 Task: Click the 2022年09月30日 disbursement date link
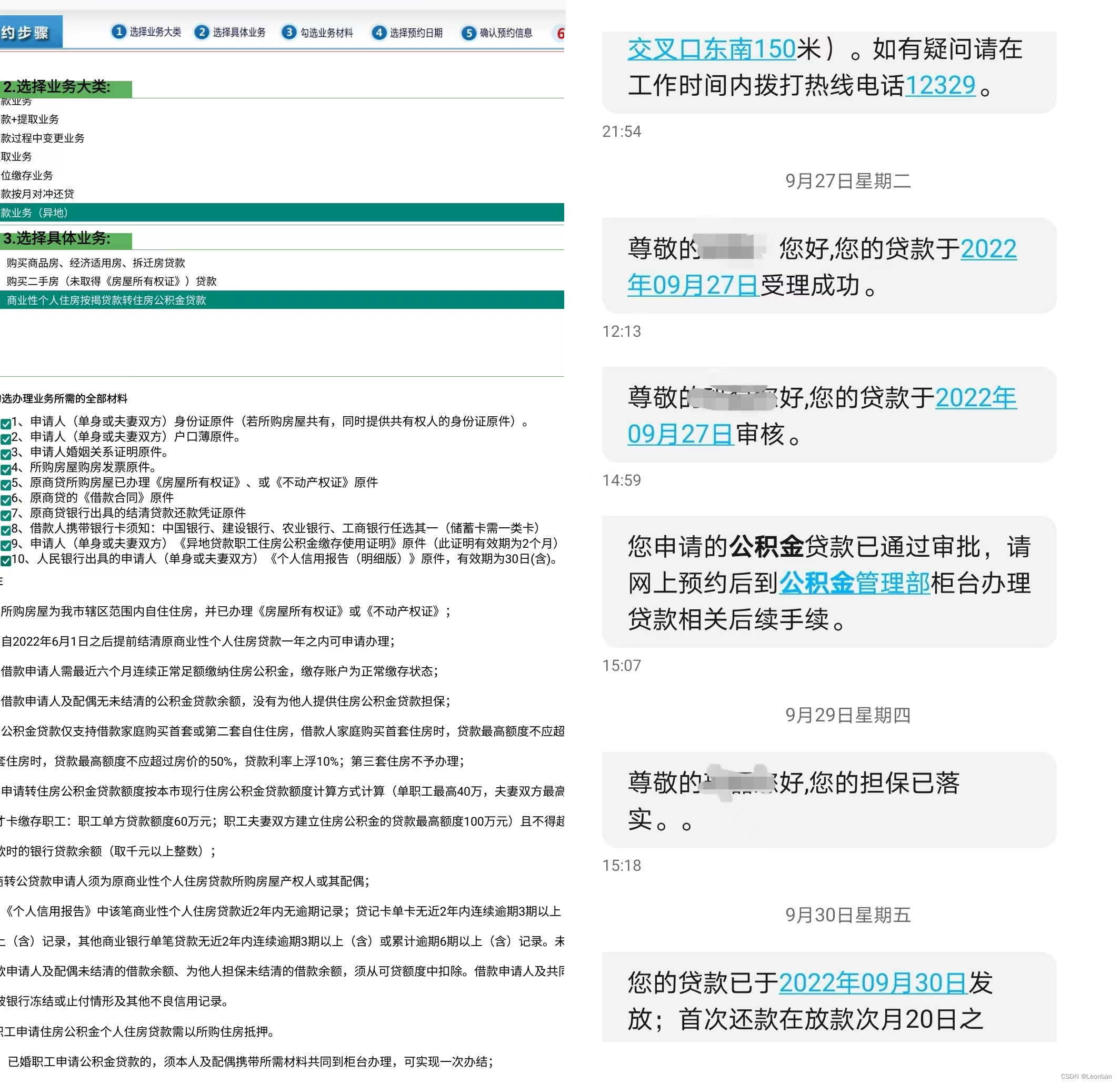click(x=873, y=984)
